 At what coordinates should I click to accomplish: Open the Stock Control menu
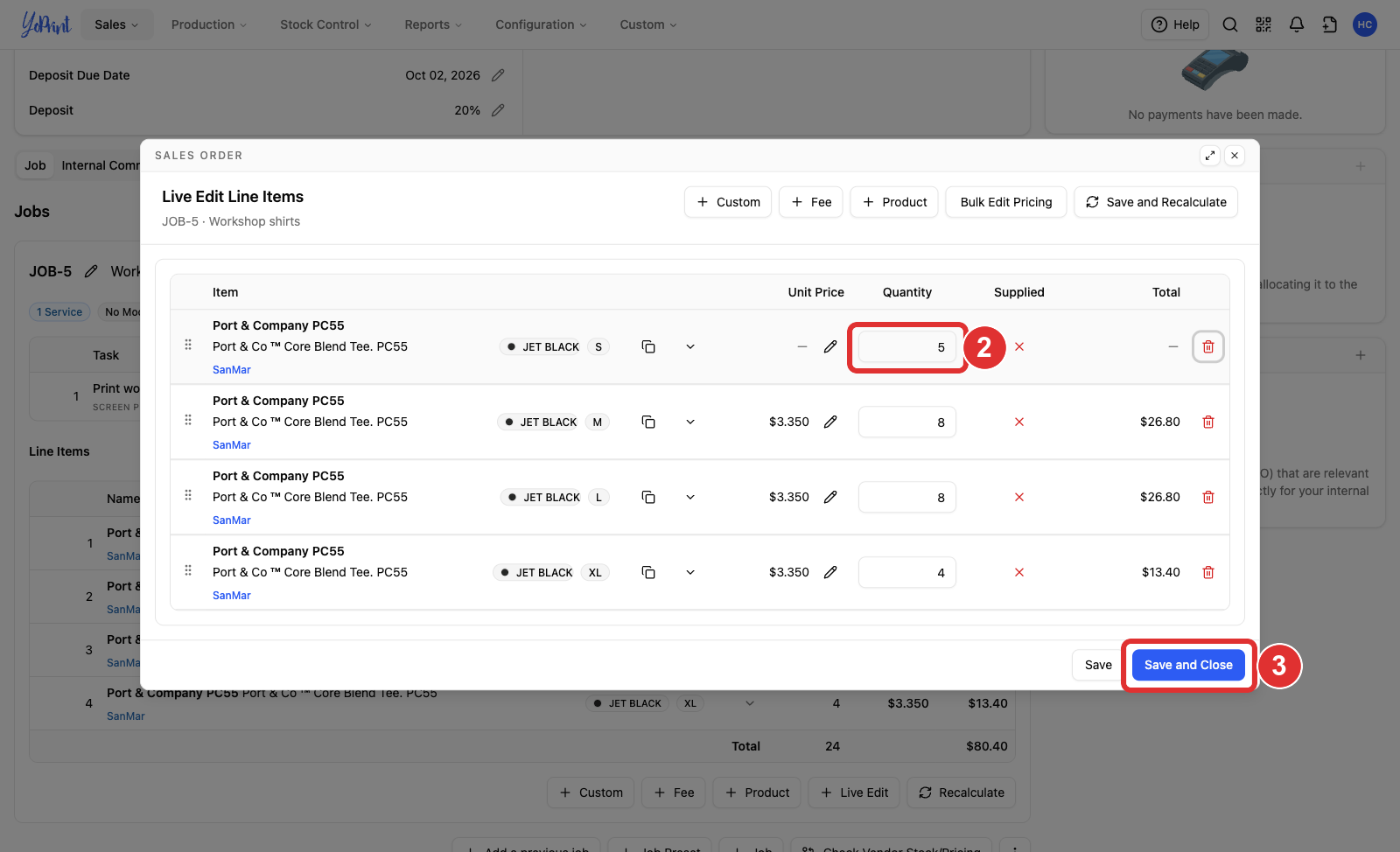(325, 24)
